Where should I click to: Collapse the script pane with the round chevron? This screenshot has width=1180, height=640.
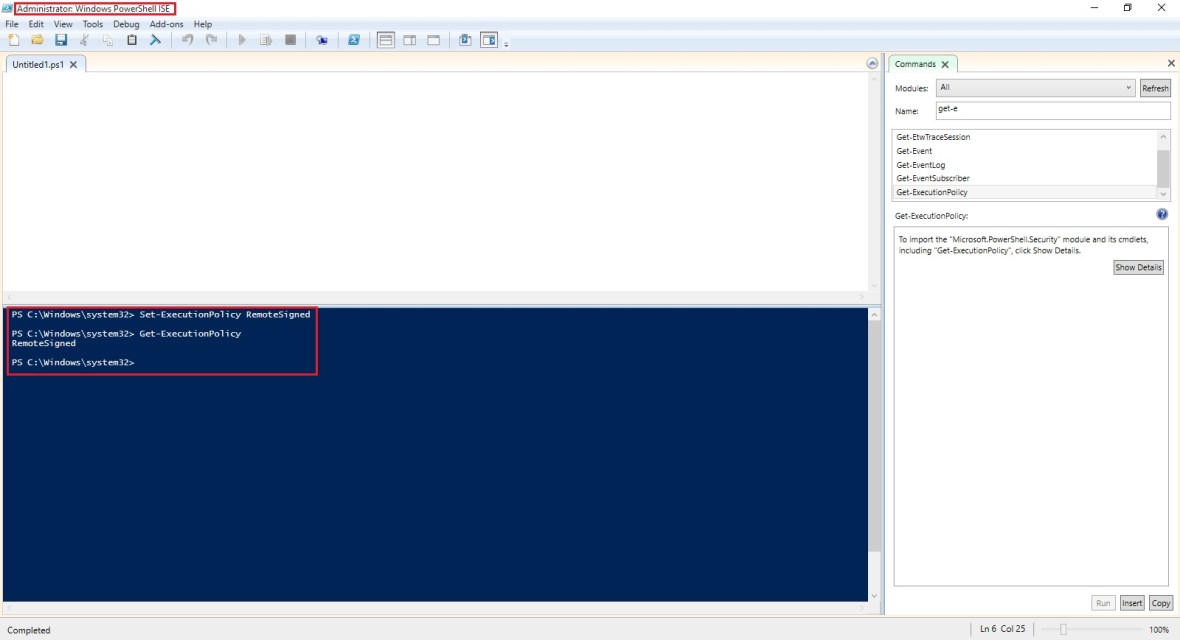[x=872, y=64]
